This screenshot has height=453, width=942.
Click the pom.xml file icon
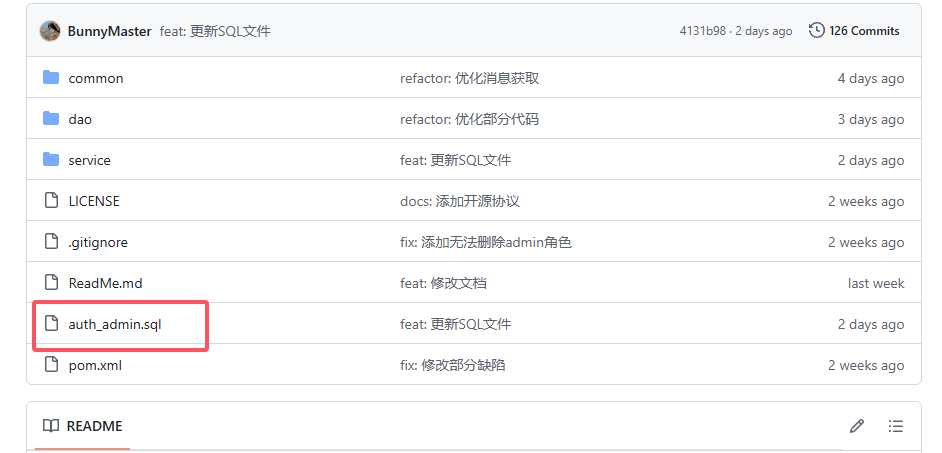coord(52,364)
